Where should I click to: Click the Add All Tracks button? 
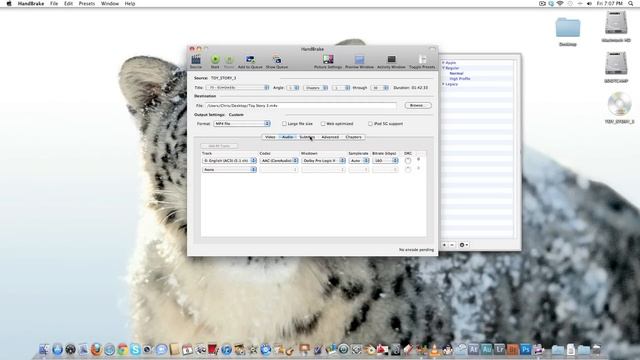(x=219, y=146)
